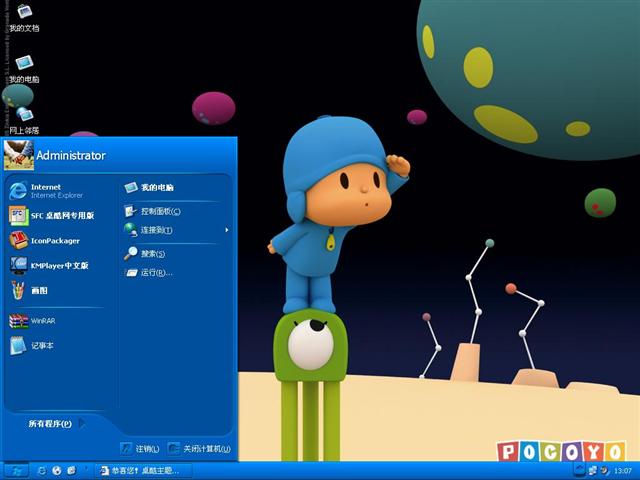Open the first quick launch icon
The width and height of the screenshot is (640, 480).
tap(41, 471)
